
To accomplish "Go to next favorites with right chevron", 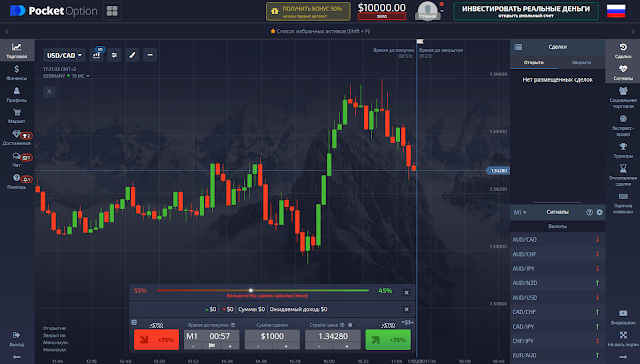I will (x=633, y=31).
